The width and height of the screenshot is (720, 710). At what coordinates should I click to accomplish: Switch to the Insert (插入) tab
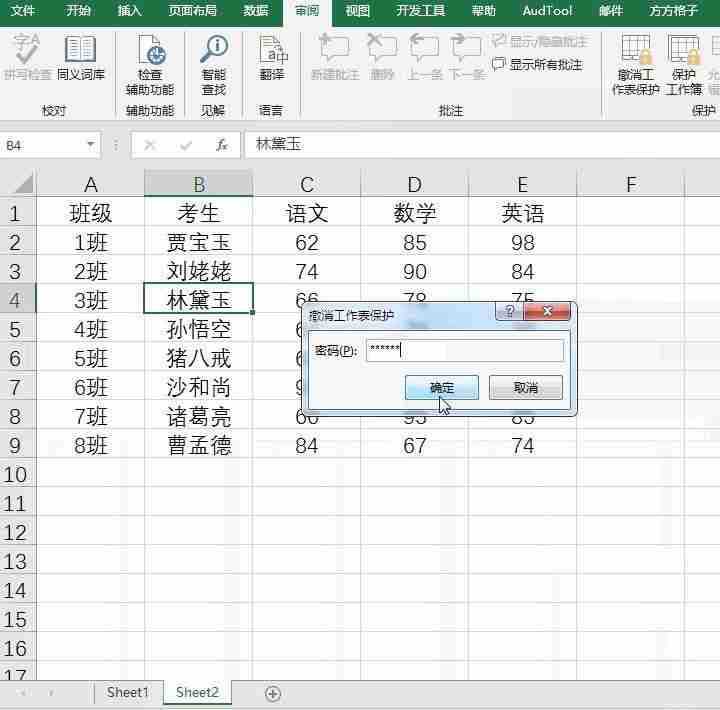coord(129,10)
